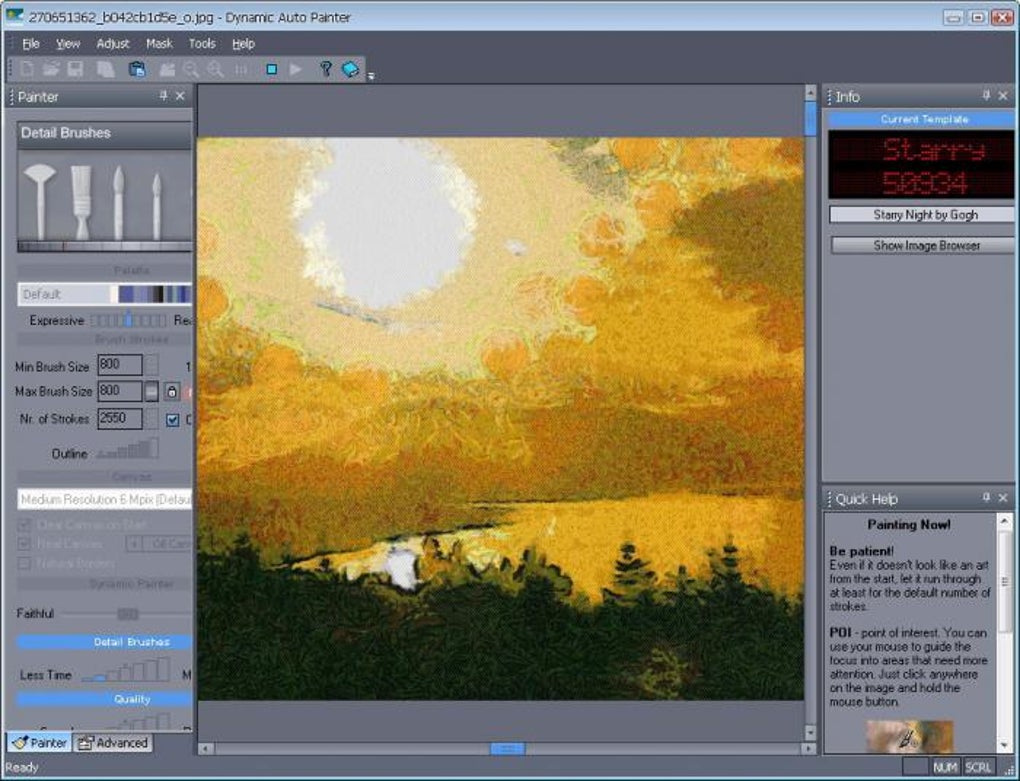
Task: Click the Max Brush Size input field
Action: point(120,391)
